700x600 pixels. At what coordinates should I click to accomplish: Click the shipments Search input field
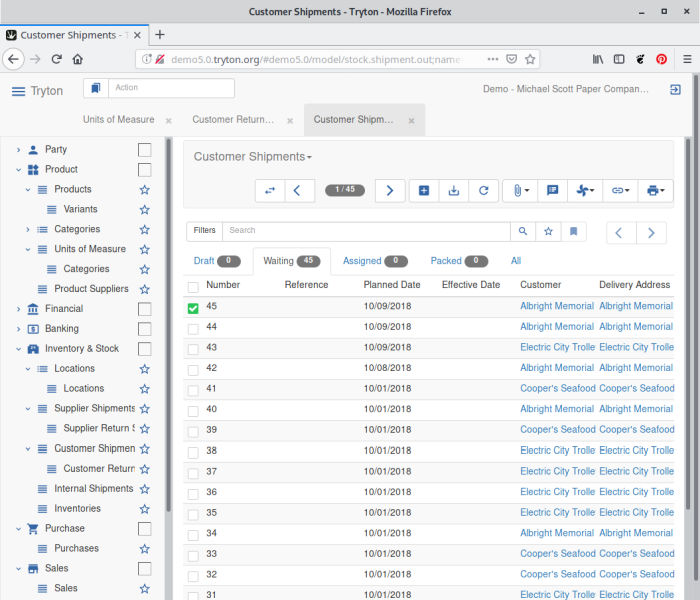(366, 231)
